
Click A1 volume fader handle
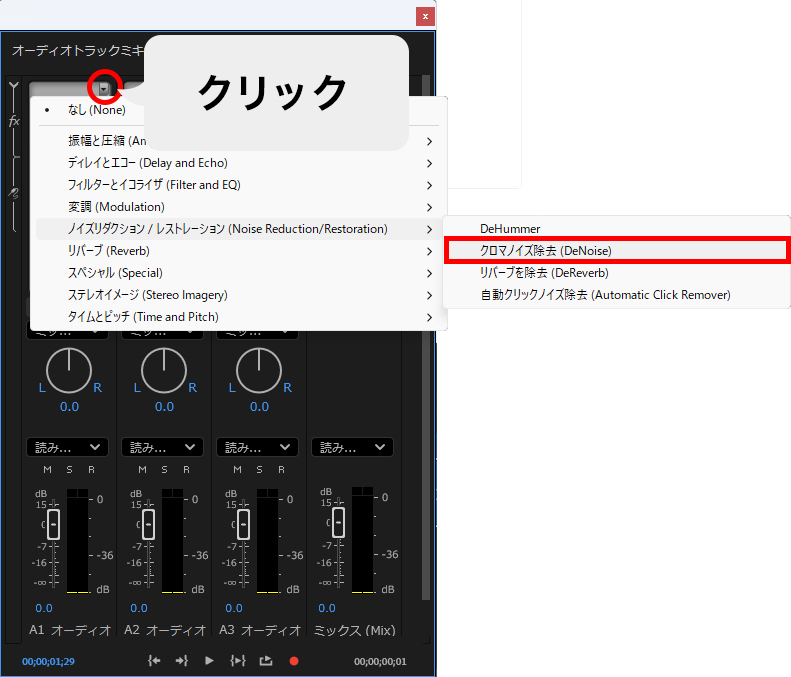pyautogui.click(x=53, y=525)
